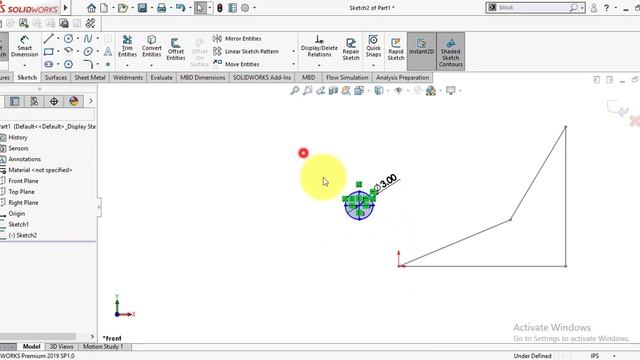Select Front Plane in the tree

coord(23,181)
